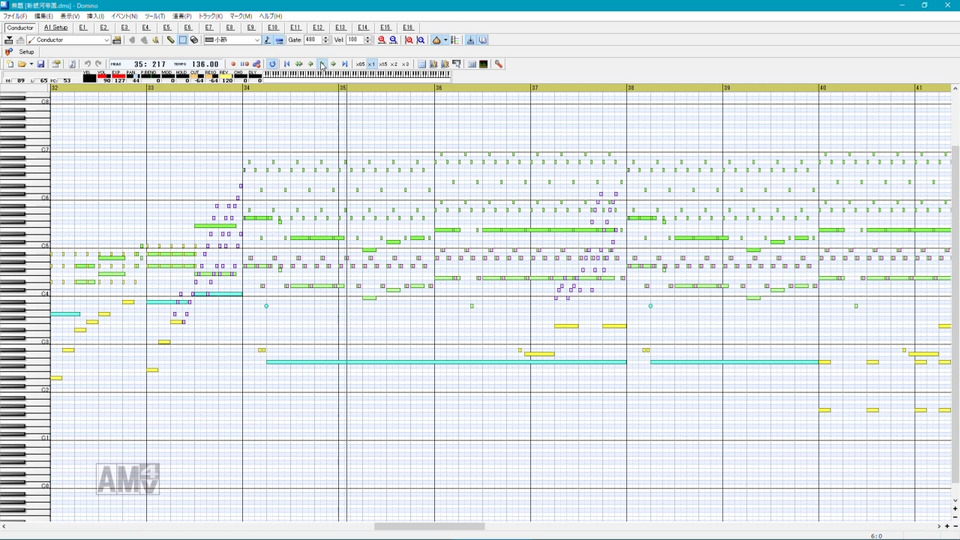Open the ツール(T) menu

point(155,16)
